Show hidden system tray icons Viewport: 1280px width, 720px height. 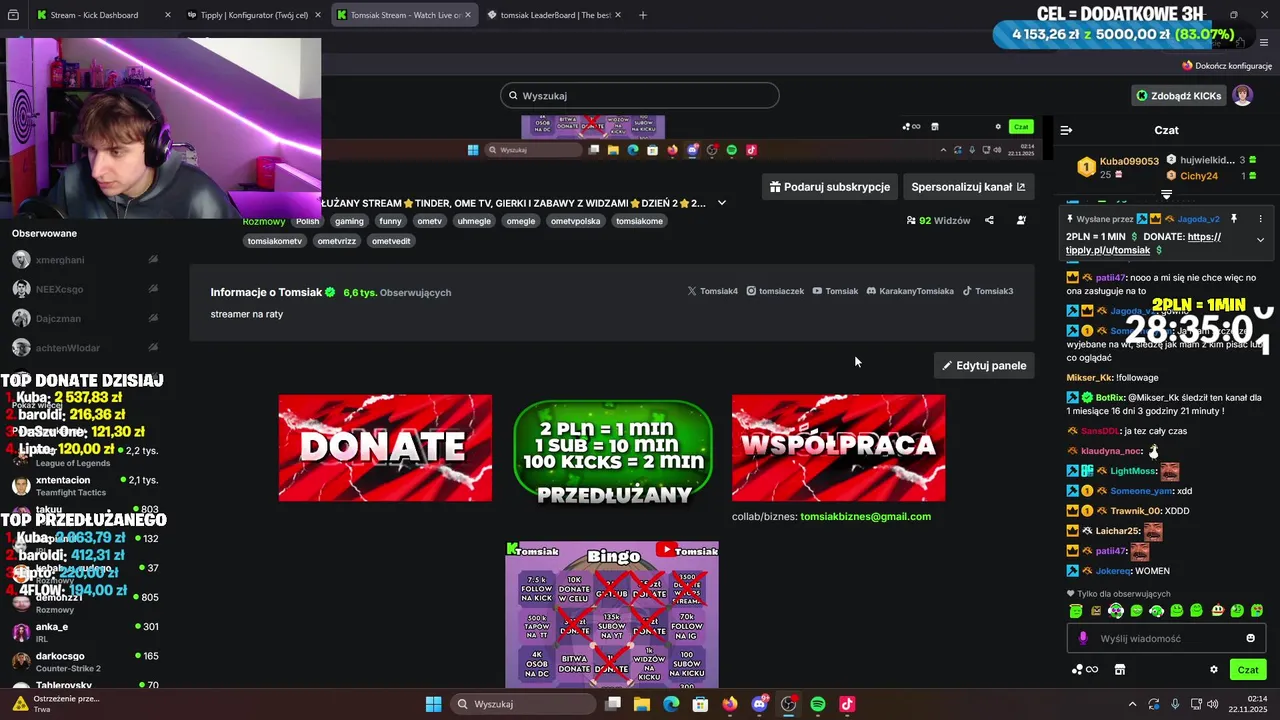coord(1132,704)
